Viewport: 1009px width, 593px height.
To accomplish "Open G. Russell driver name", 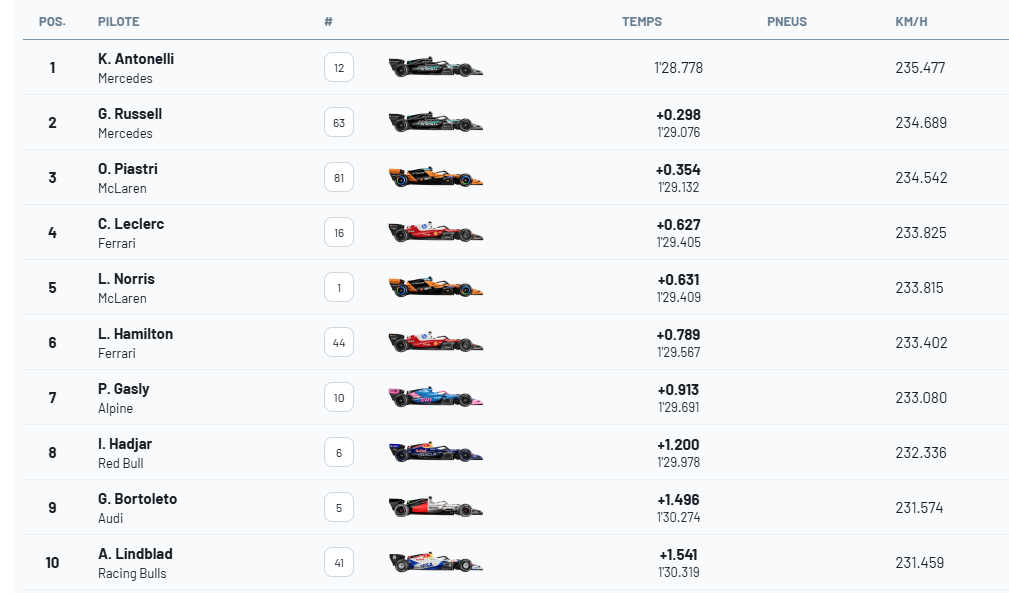I will point(130,114).
